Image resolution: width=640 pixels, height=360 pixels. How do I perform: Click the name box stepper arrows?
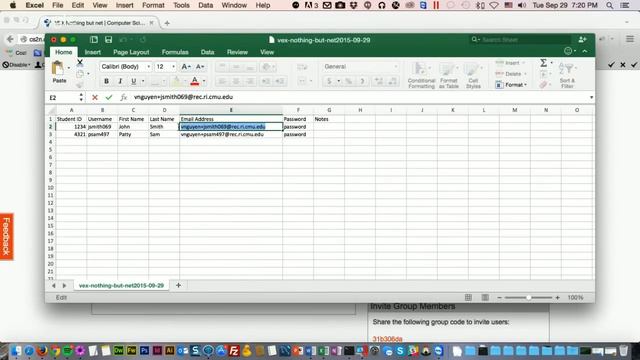81,97
